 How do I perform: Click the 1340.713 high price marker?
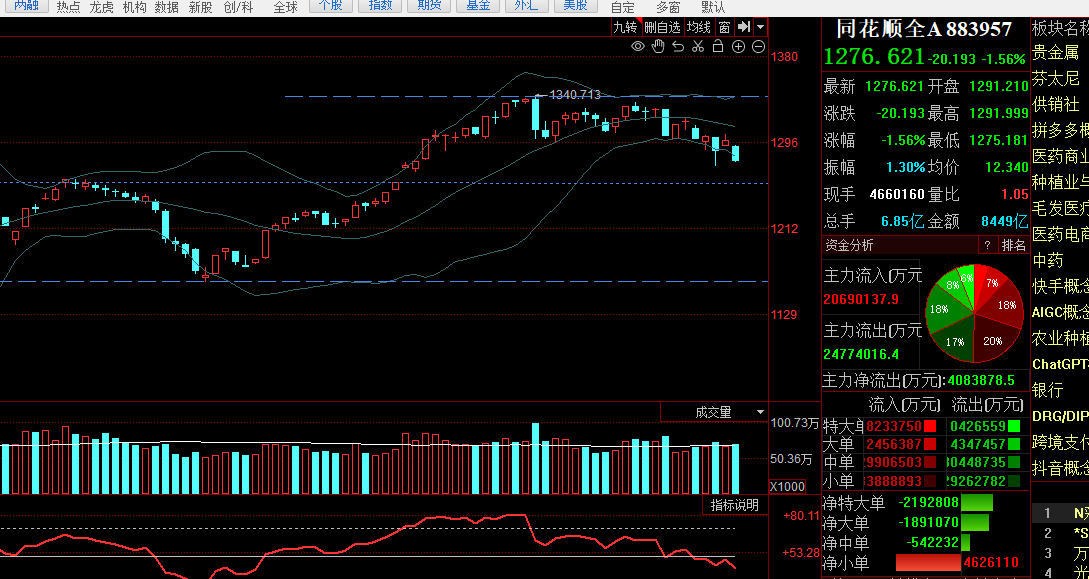click(574, 94)
